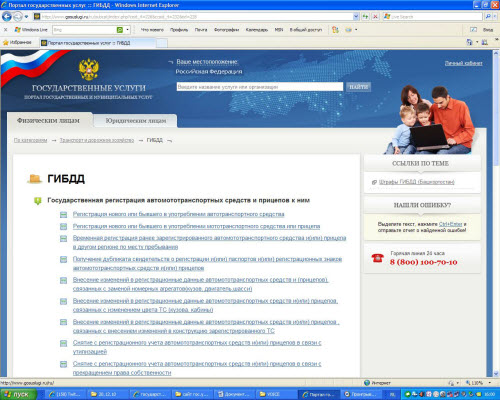Switch to the Юридическим лицам tab
The image size is (500, 400).
click(135, 121)
